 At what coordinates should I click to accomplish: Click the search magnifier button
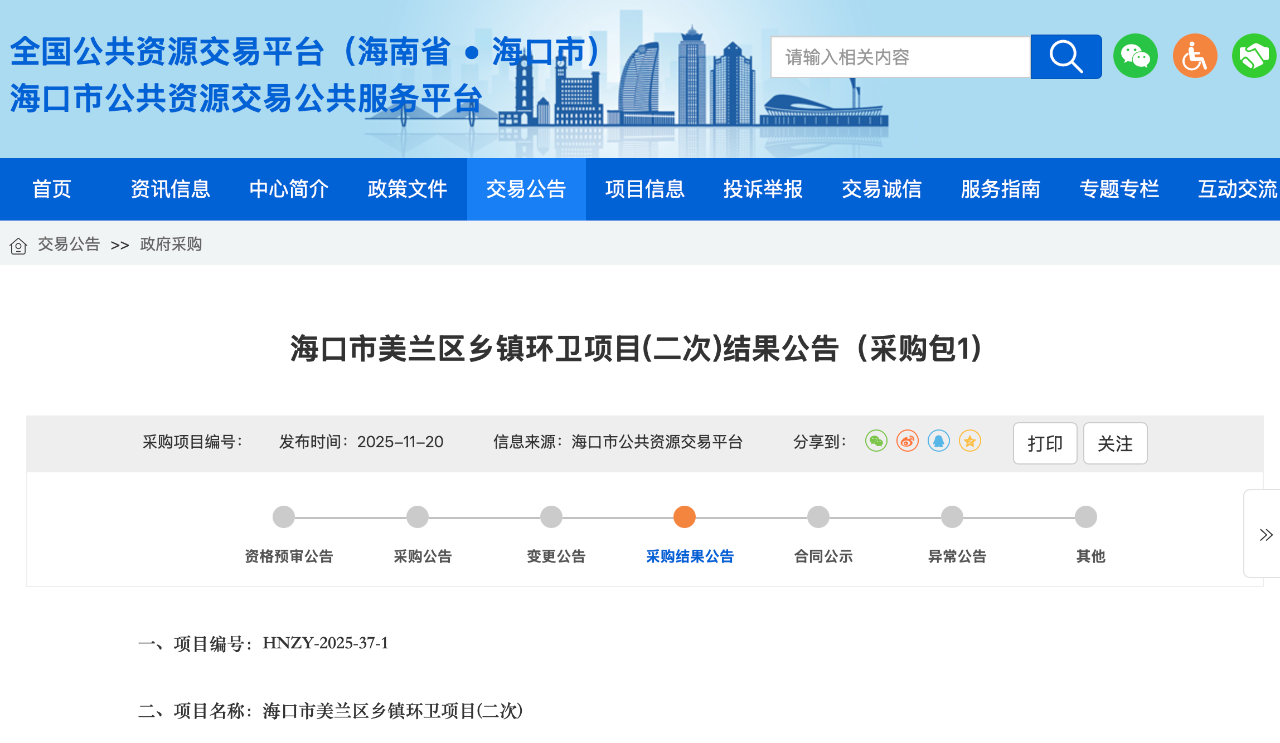tap(1066, 57)
